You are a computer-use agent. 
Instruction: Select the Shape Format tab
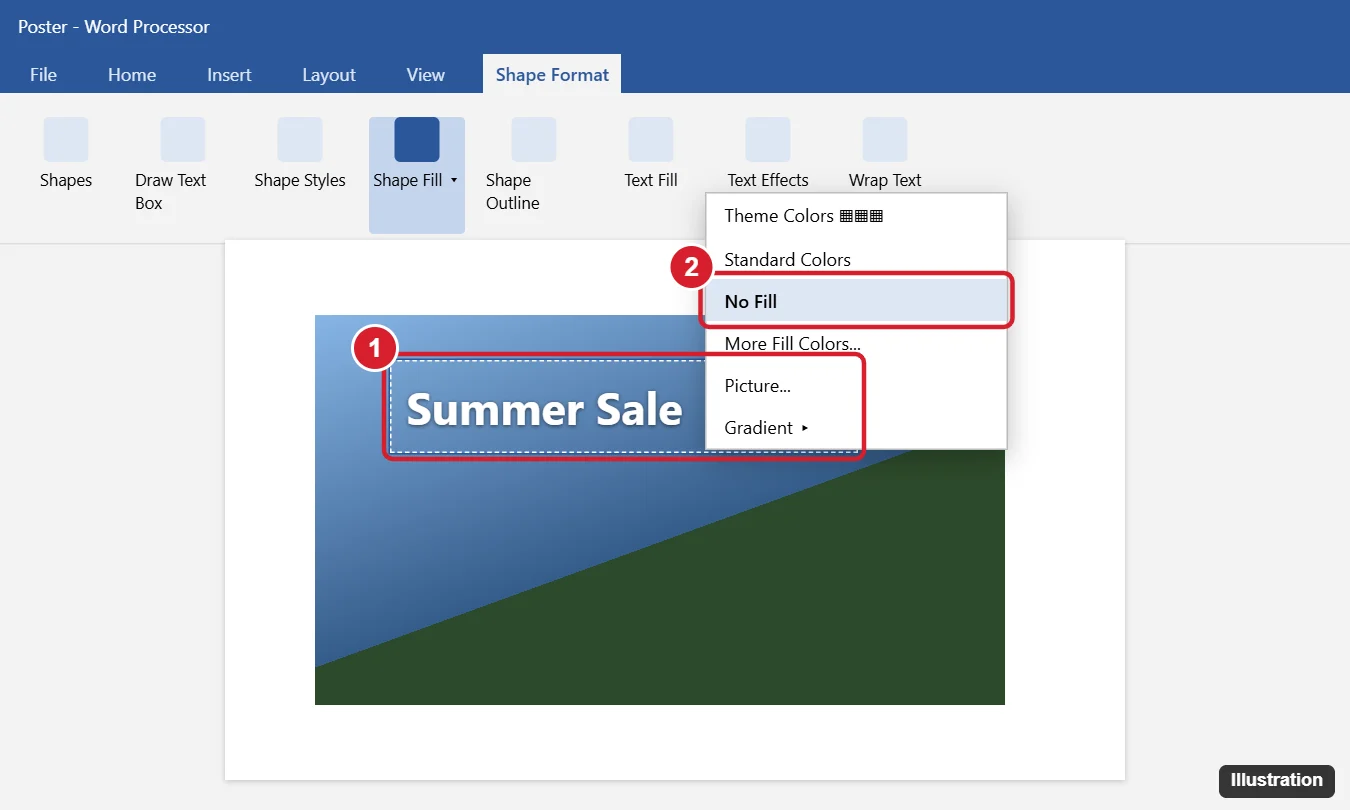552,75
